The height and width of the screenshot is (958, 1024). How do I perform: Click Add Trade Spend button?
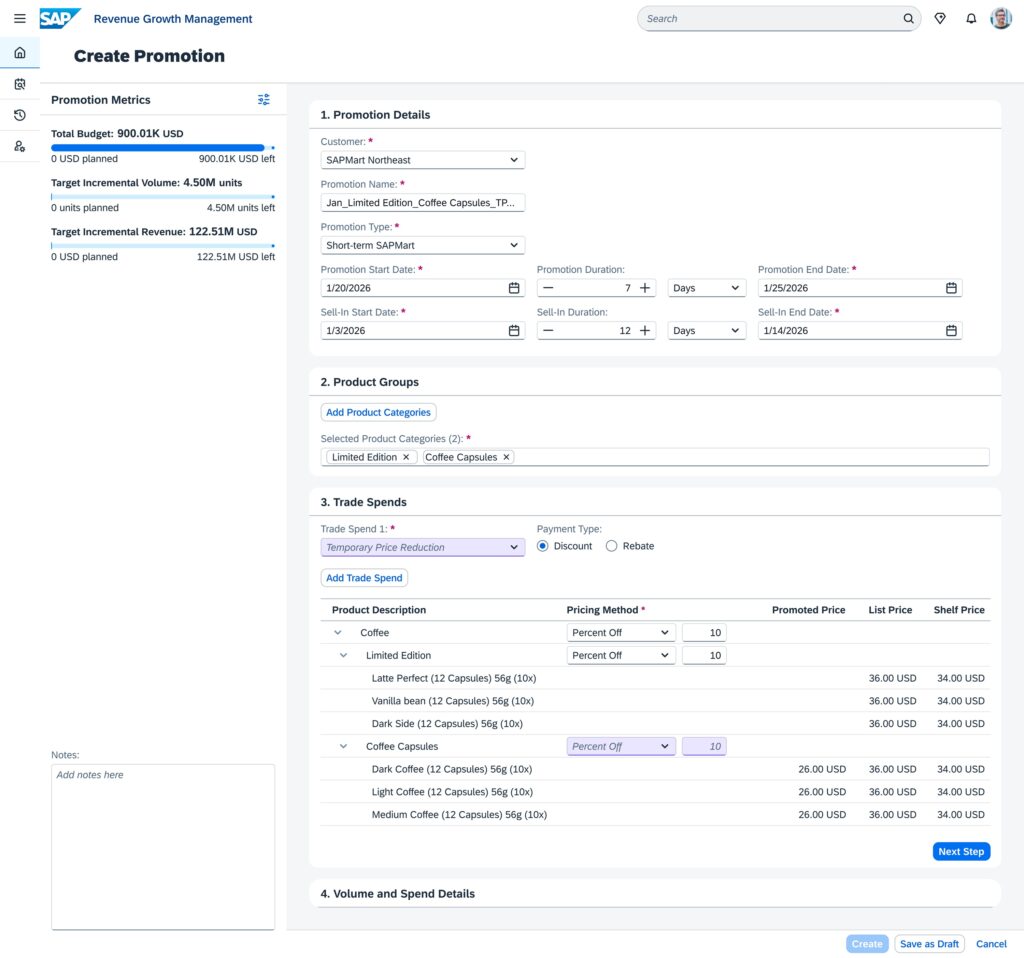click(364, 578)
